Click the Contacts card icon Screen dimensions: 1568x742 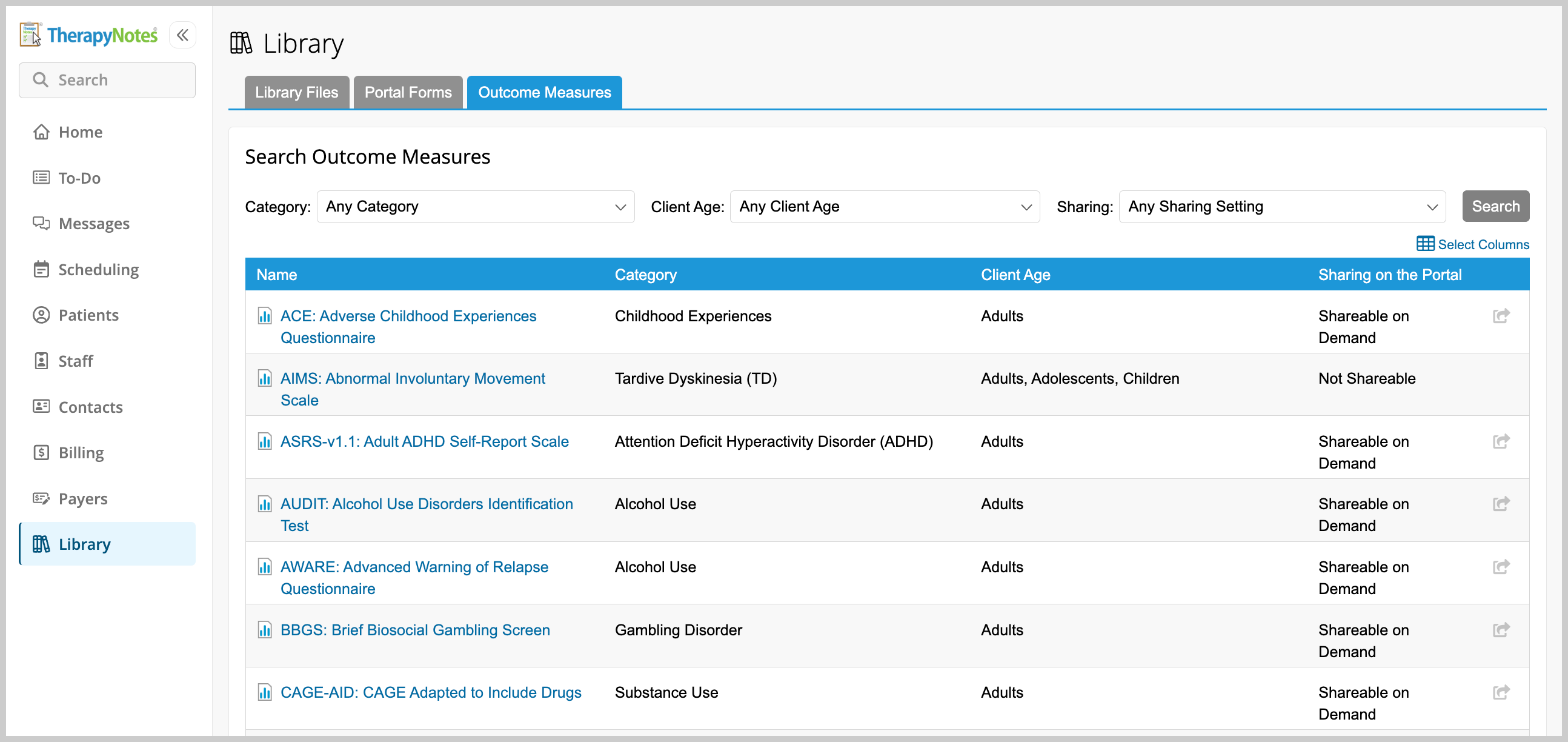pyautogui.click(x=41, y=406)
